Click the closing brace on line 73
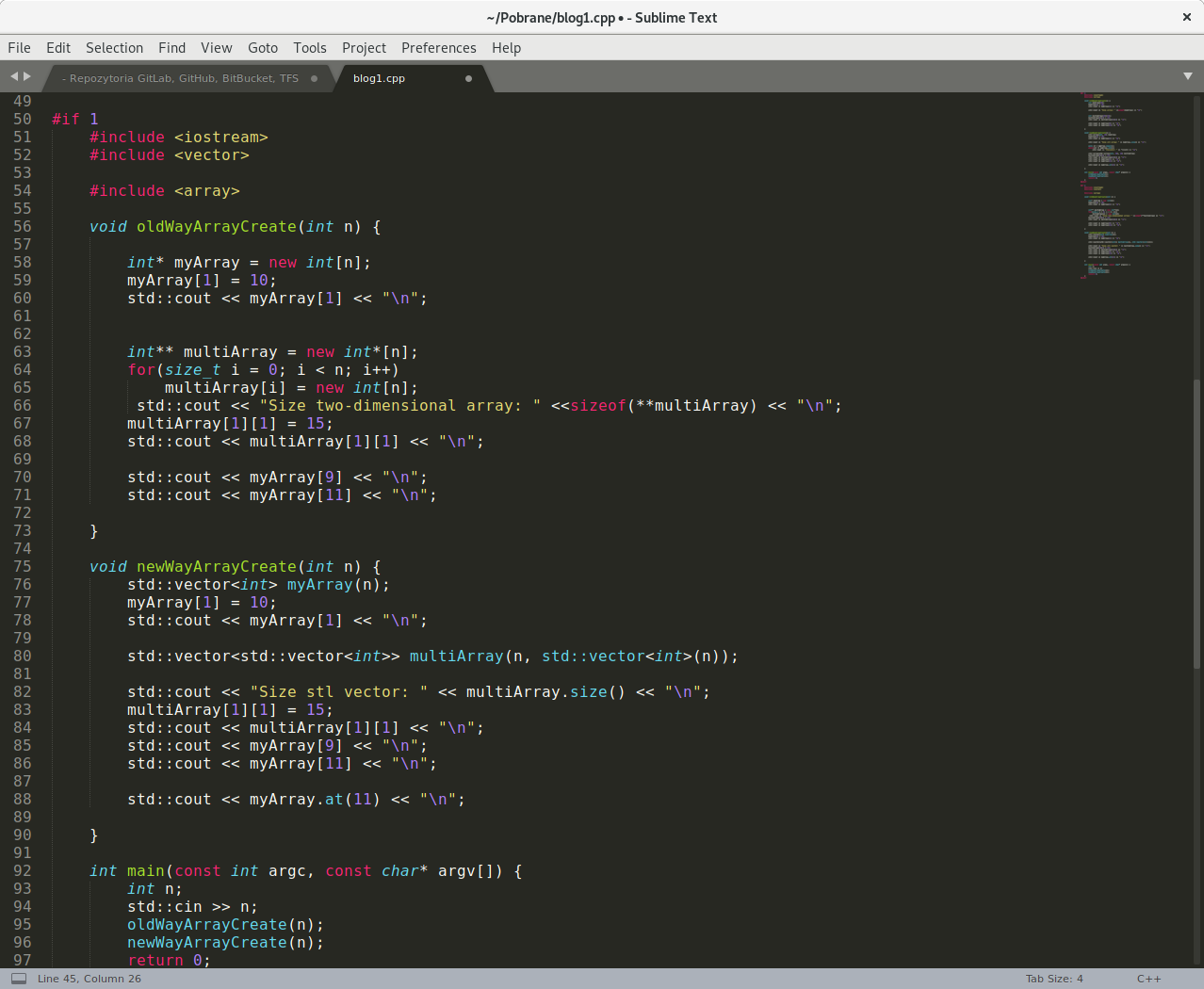 coord(94,530)
